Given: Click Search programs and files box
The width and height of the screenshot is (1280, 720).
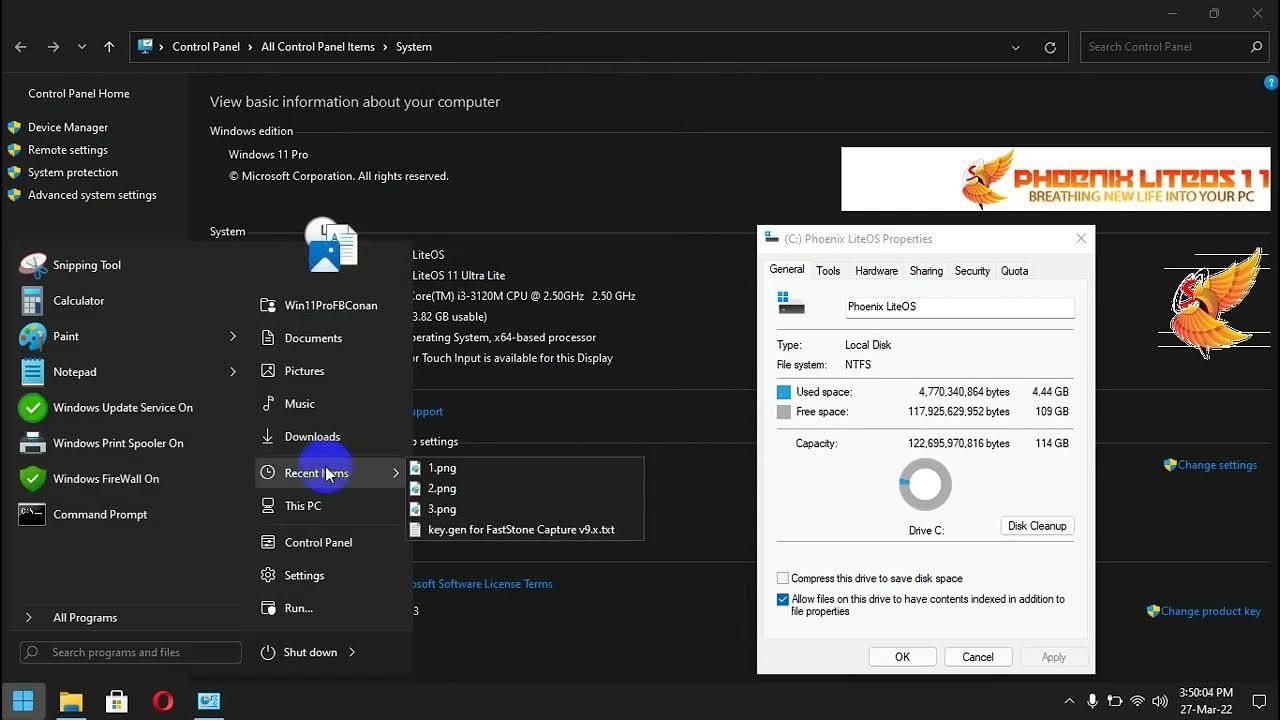Looking at the screenshot, I should point(131,652).
